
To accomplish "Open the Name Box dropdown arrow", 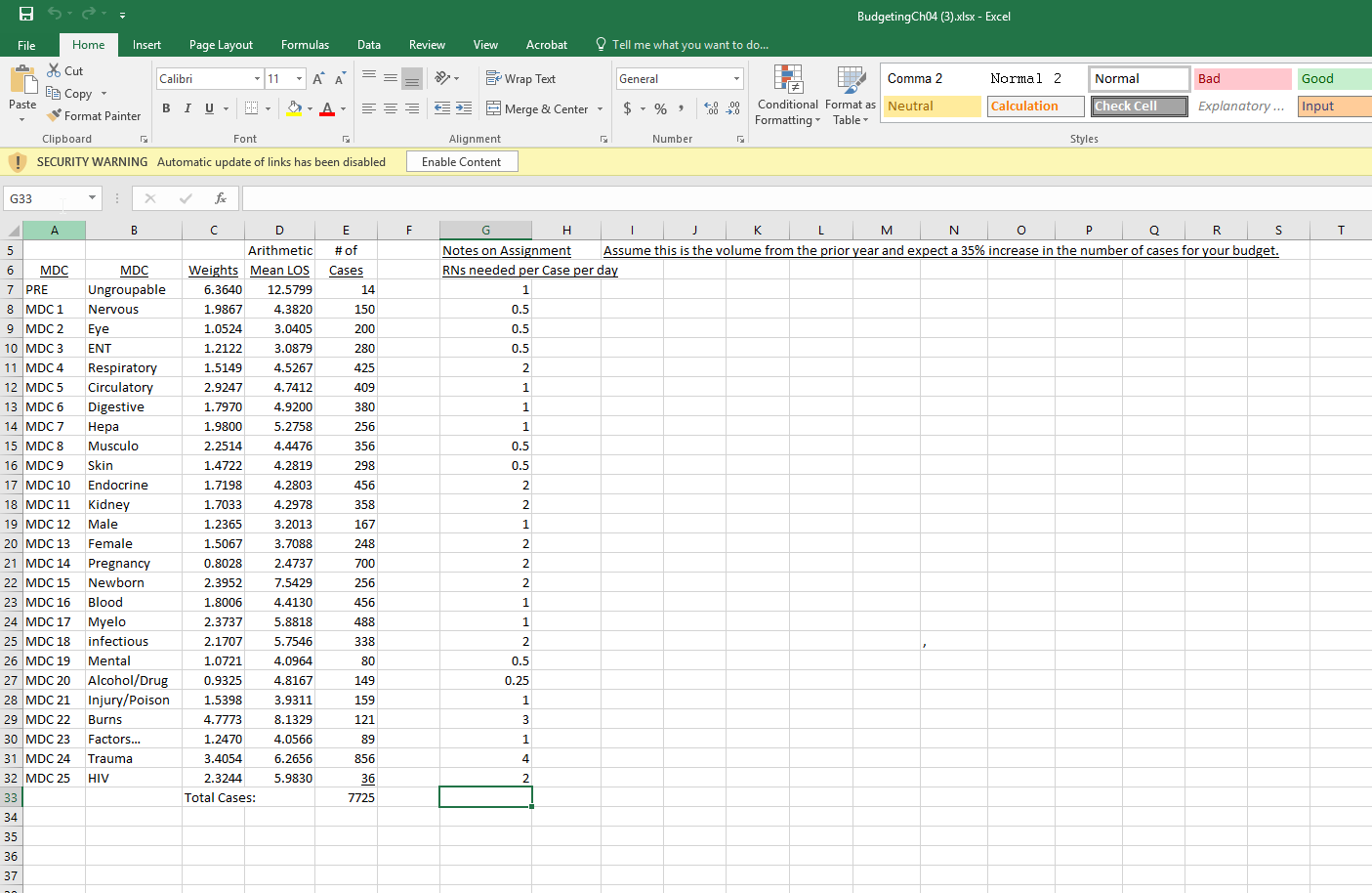I will 93,198.
